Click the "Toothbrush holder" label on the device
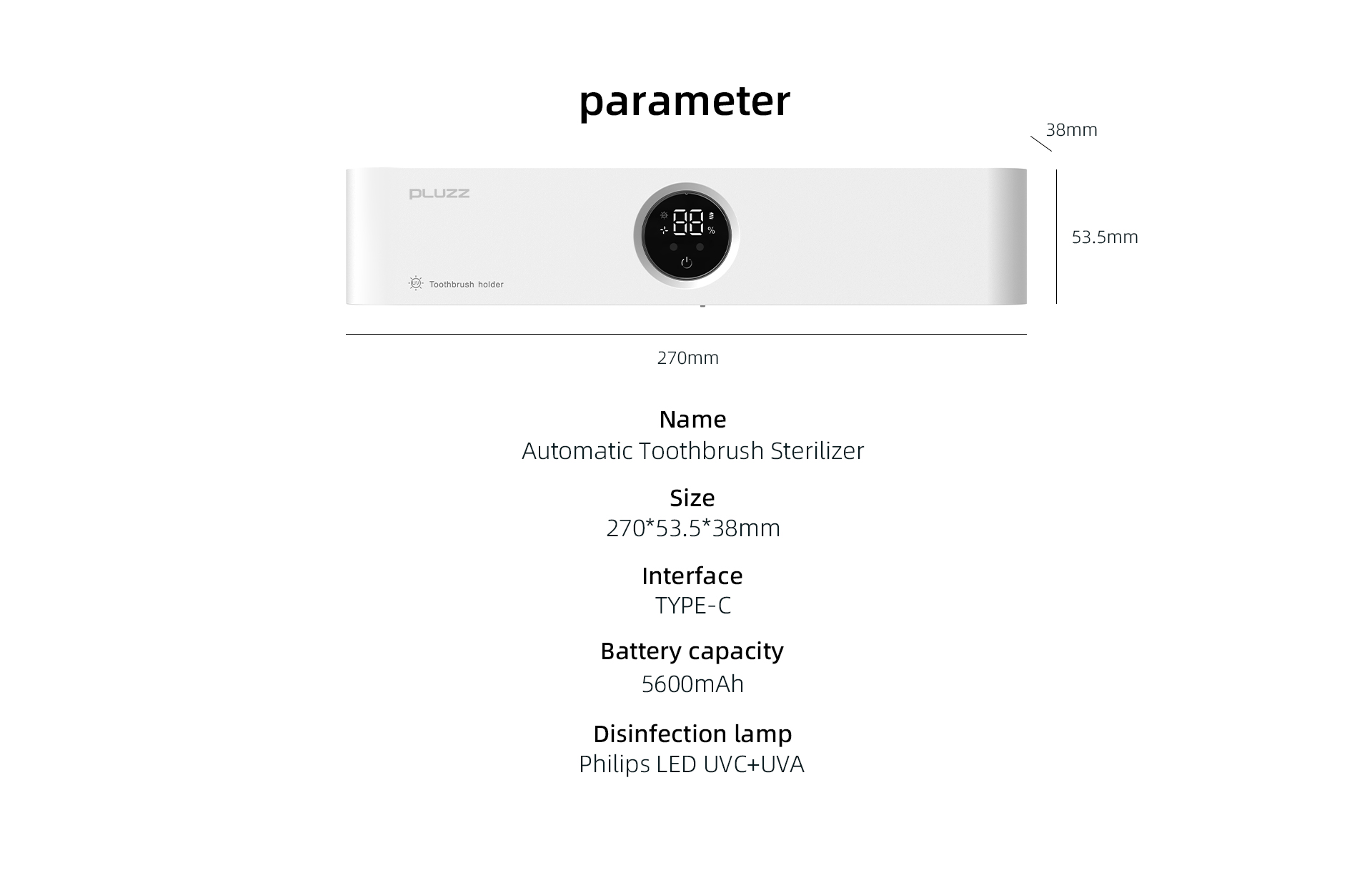The height and width of the screenshot is (873, 1372). click(466, 285)
